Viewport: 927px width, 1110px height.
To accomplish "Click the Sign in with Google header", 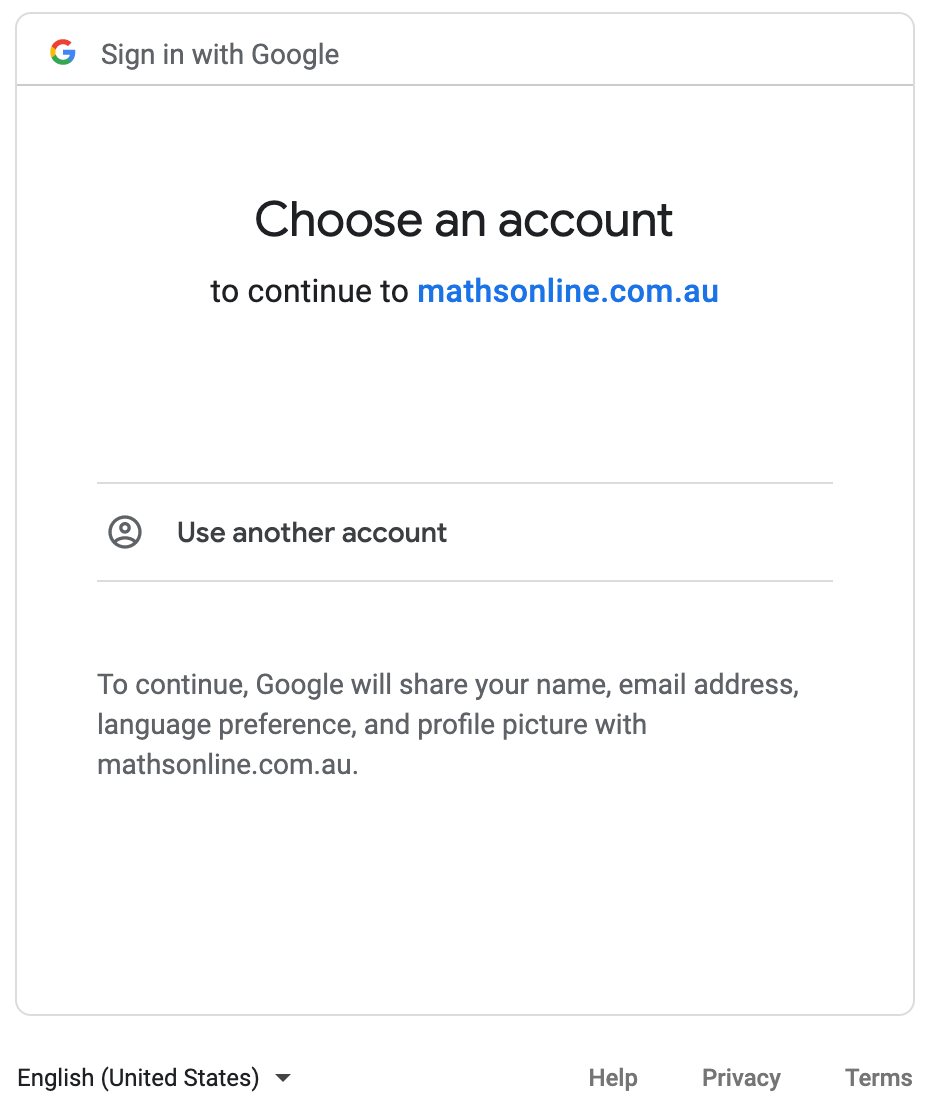I will (219, 54).
